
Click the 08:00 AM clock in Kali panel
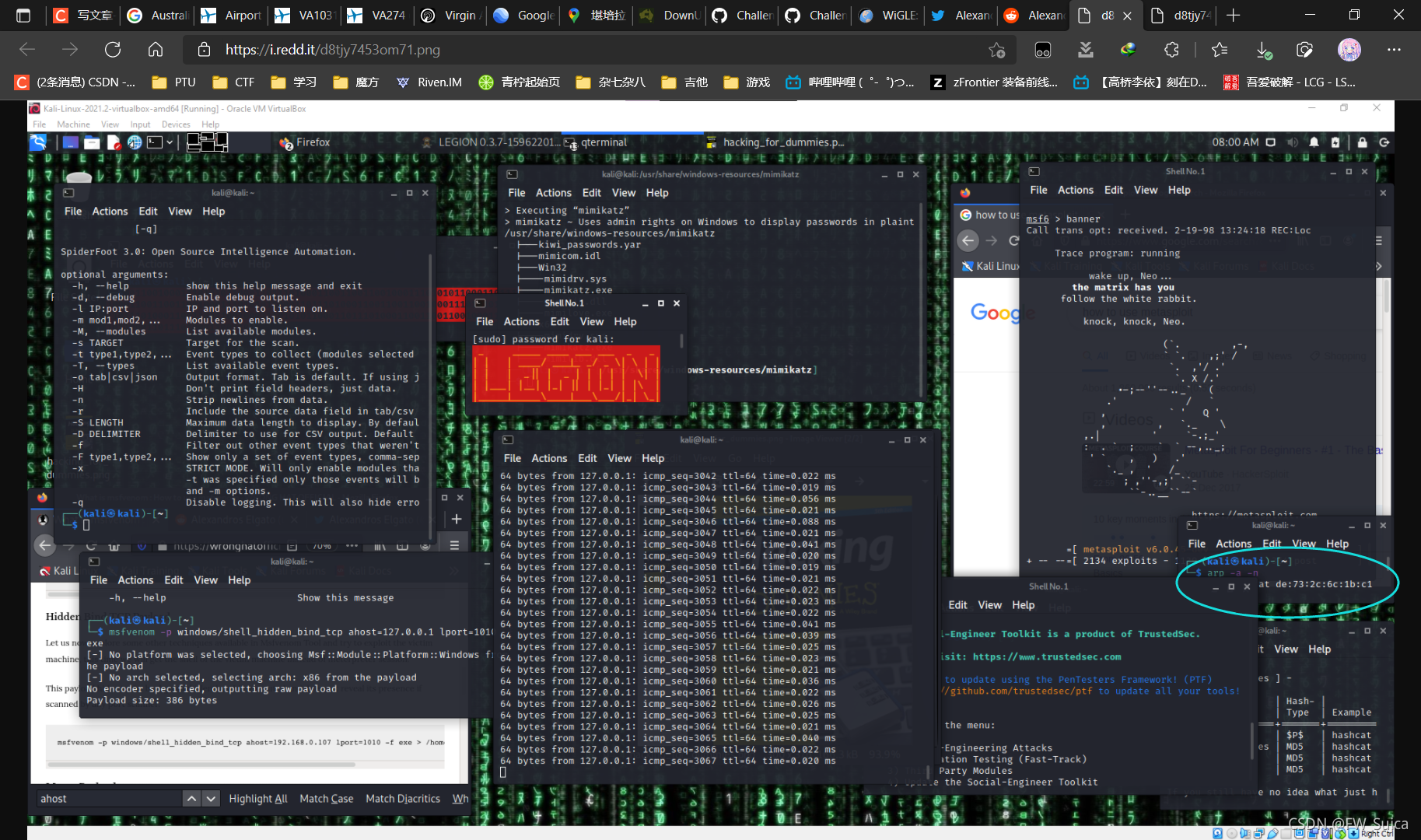1235,142
